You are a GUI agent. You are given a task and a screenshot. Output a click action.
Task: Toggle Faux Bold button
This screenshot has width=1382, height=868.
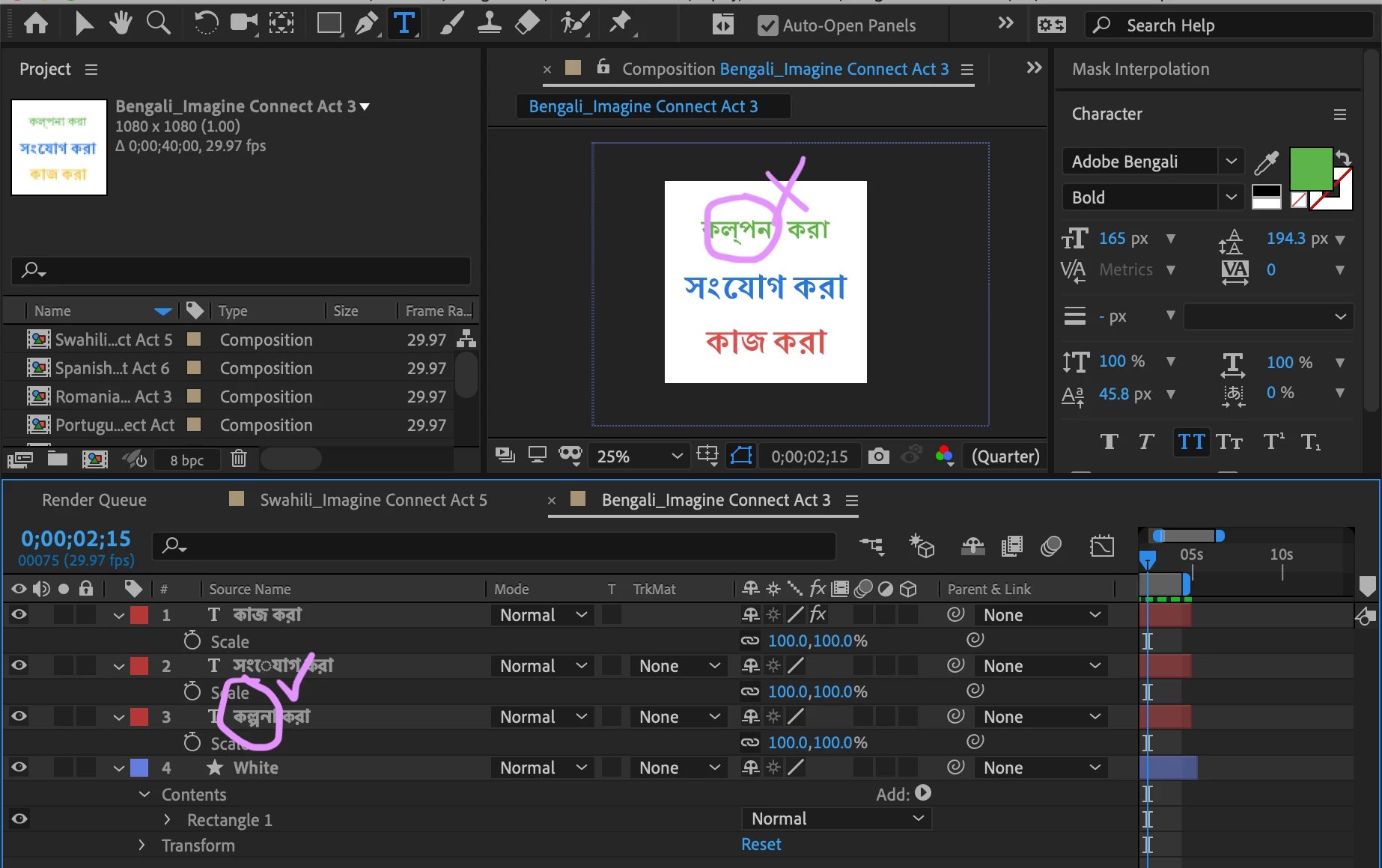(x=1109, y=441)
